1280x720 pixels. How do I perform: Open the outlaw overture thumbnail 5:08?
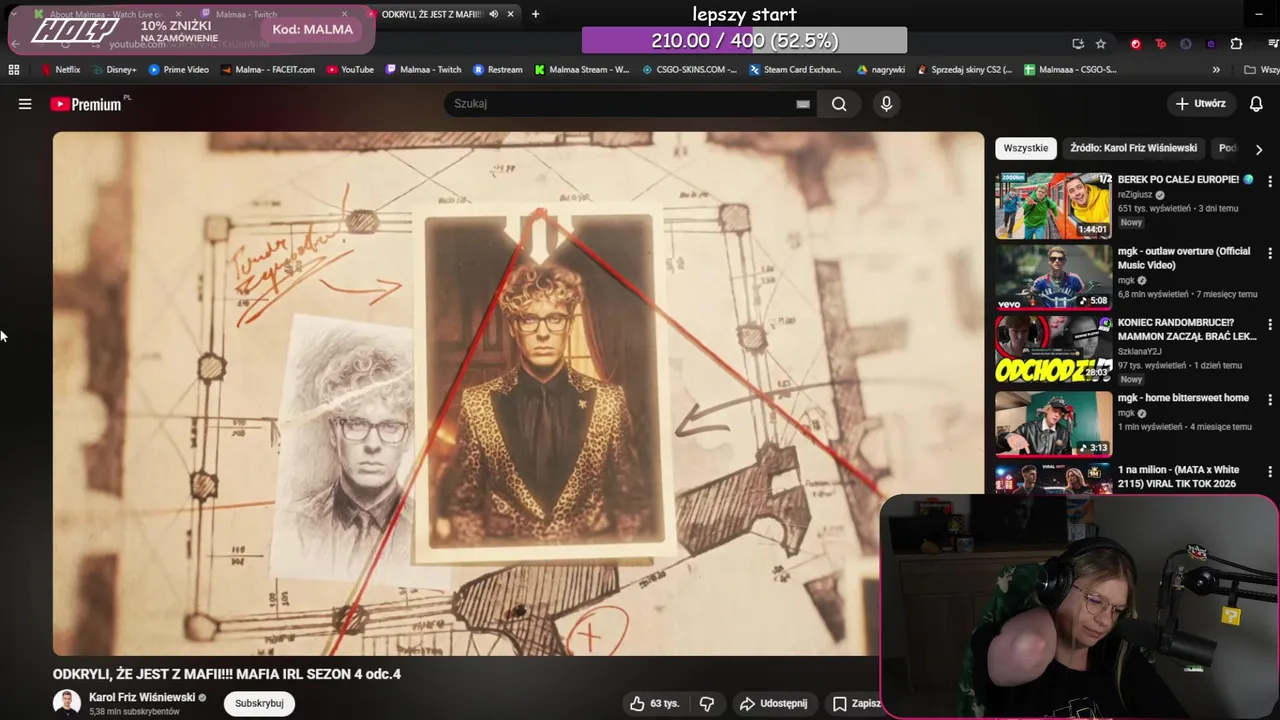(1053, 277)
